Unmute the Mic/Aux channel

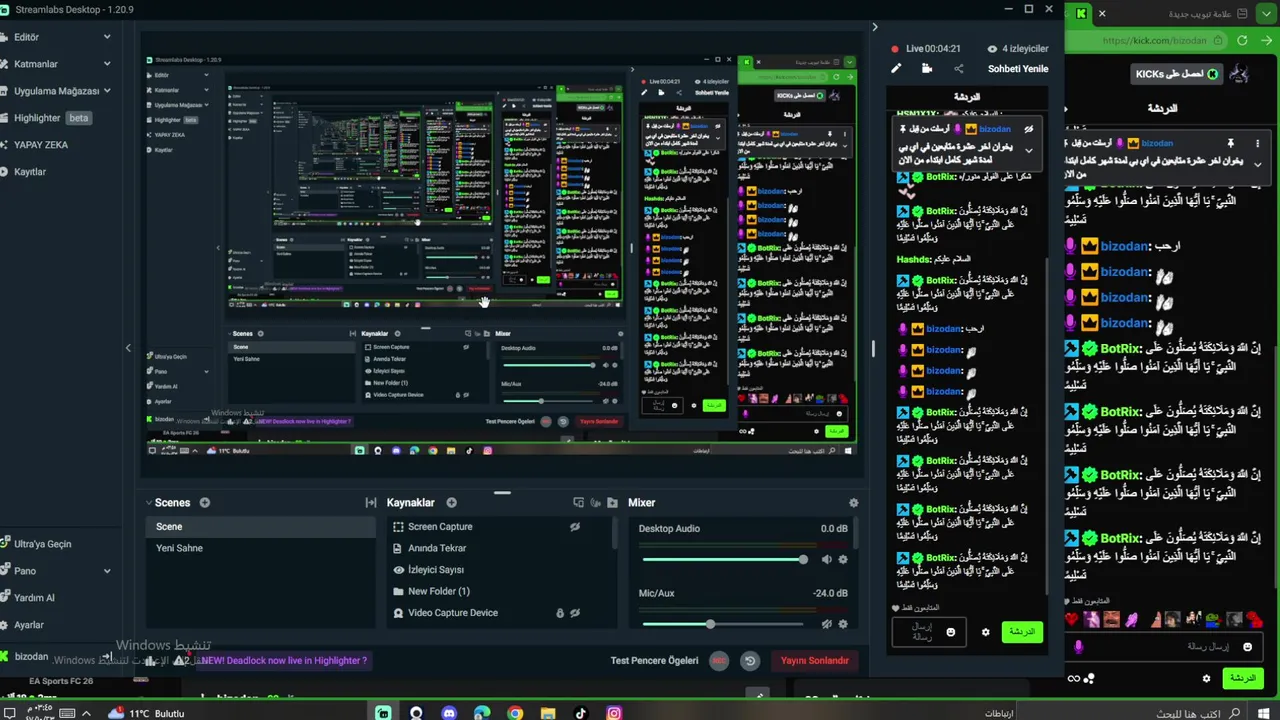[826, 624]
